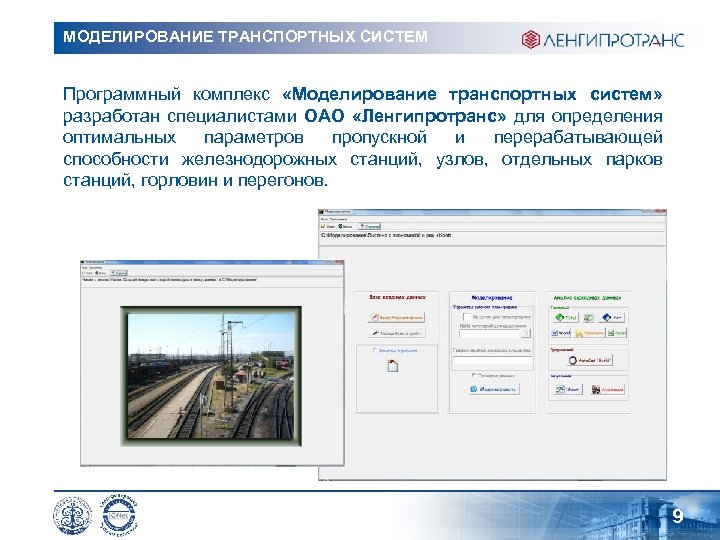This screenshot has width=720, height=540.
Task: Click the railway station photo in the left window
Action: (211, 376)
